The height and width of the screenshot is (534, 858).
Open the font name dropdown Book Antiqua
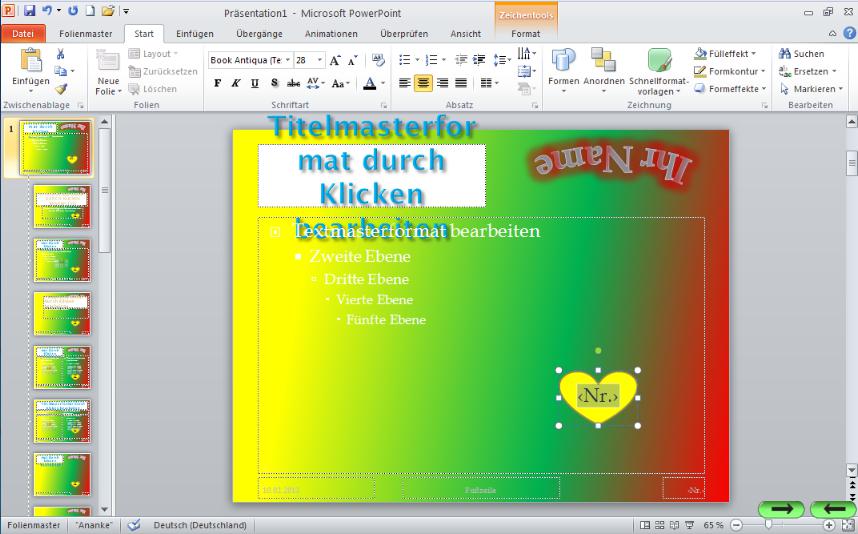coord(289,60)
